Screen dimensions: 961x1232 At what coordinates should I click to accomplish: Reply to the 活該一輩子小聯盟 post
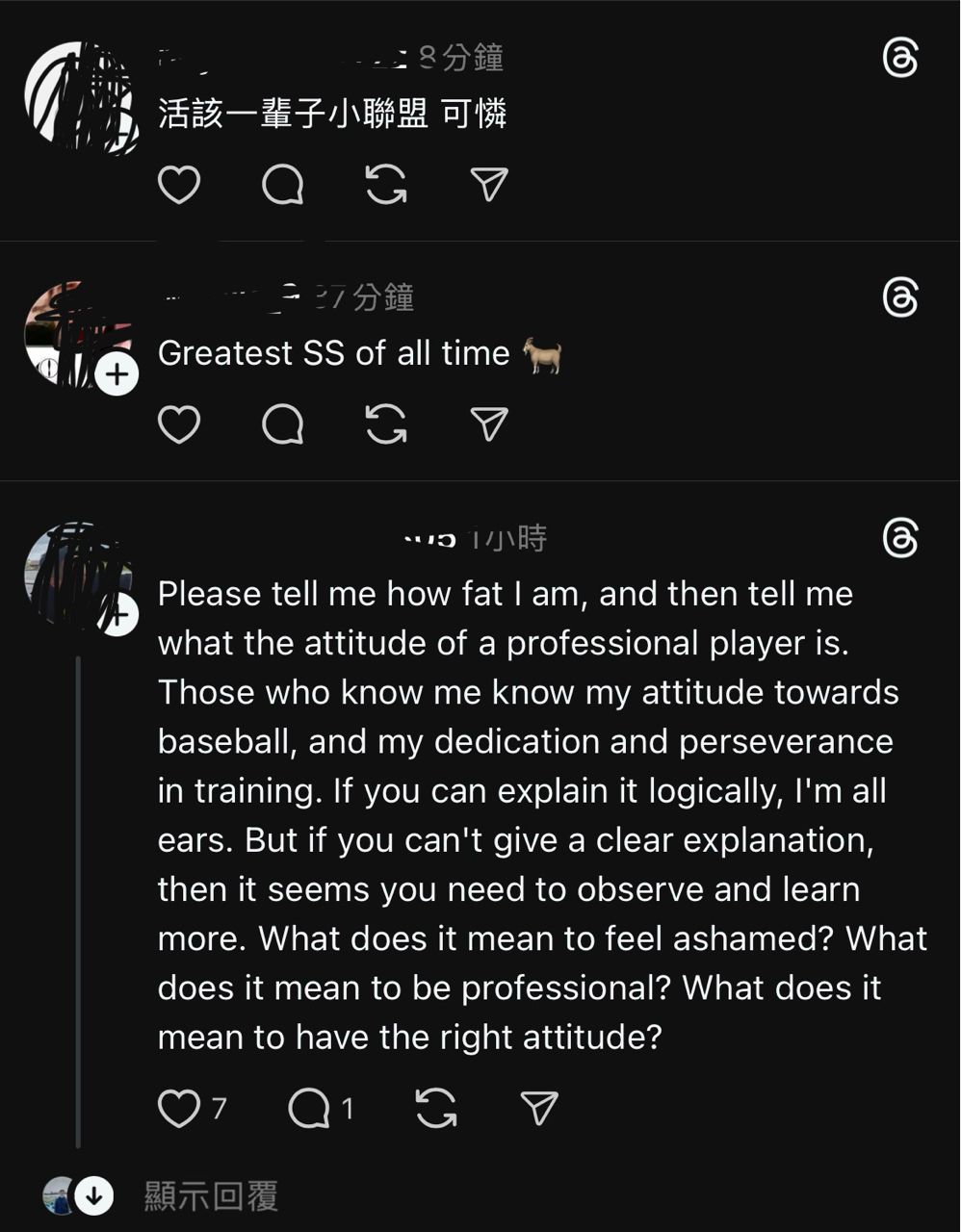pyautogui.click(x=283, y=185)
